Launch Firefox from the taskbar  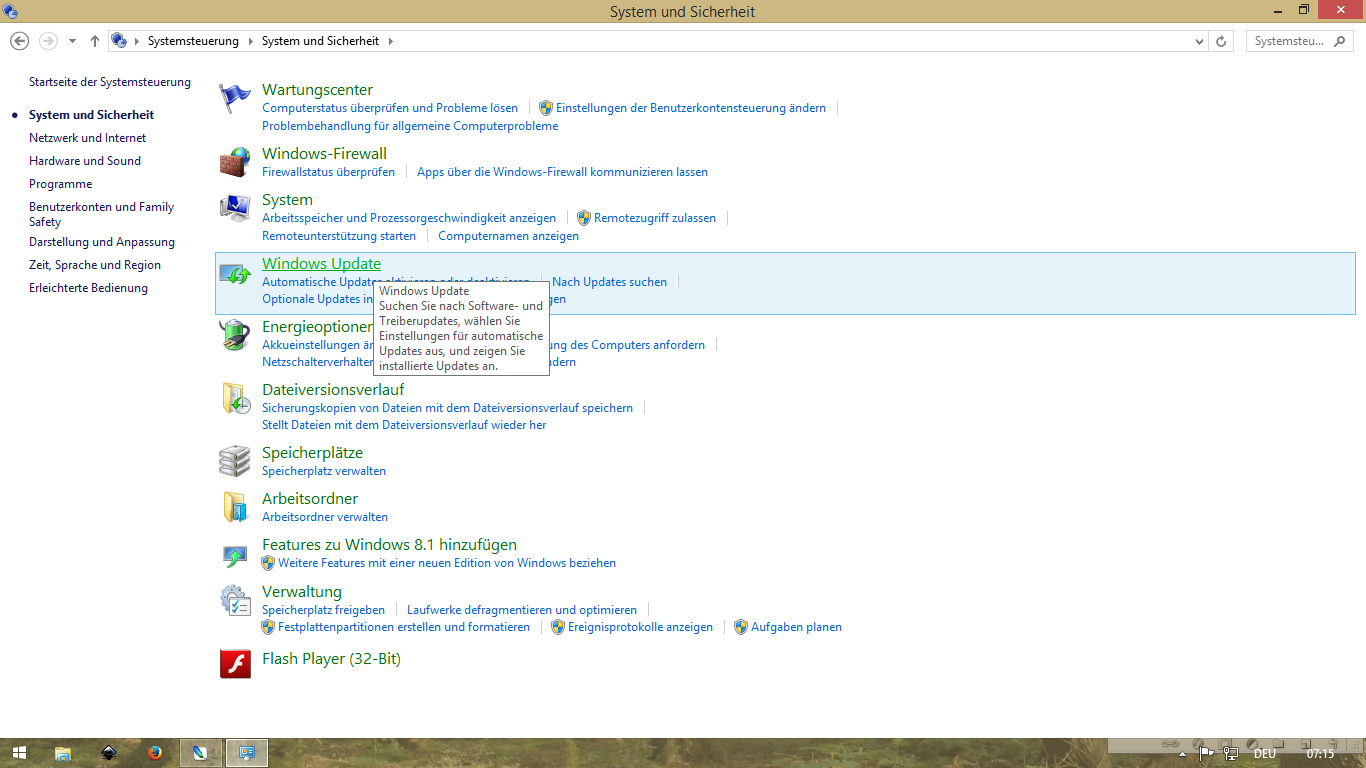tap(154, 753)
